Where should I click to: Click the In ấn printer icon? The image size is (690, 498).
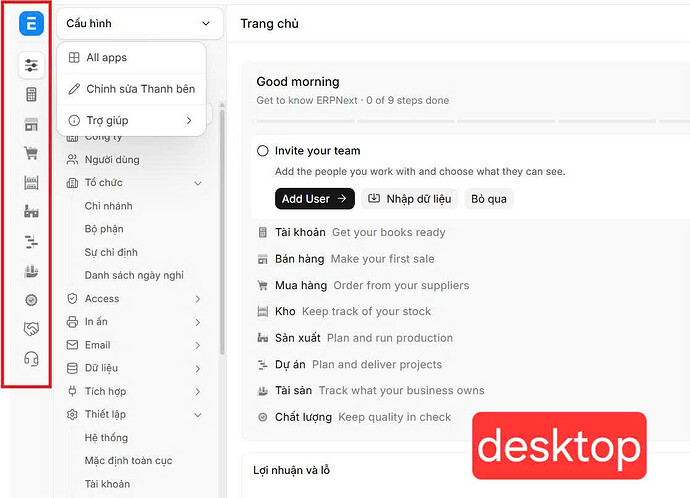tap(72, 322)
